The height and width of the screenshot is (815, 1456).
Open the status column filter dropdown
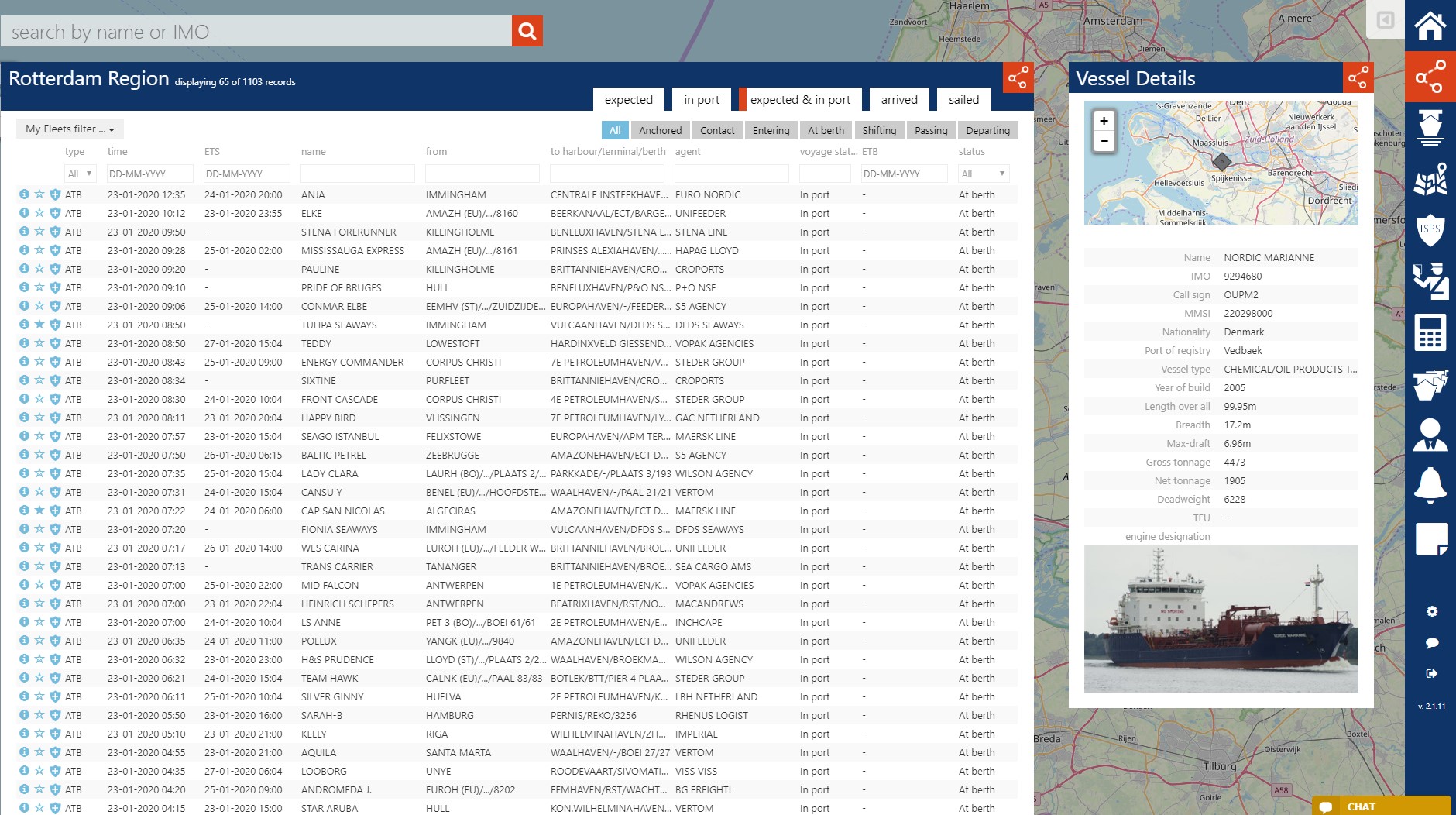pos(984,173)
